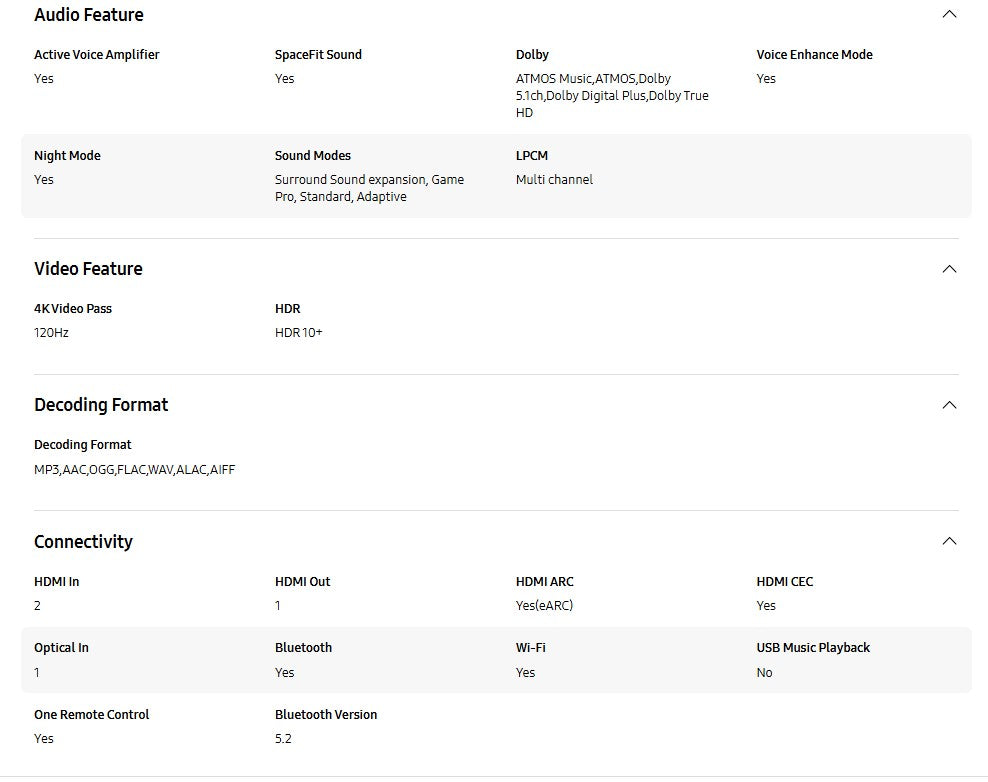Collapse the Decoding Format section chevron

click(949, 404)
